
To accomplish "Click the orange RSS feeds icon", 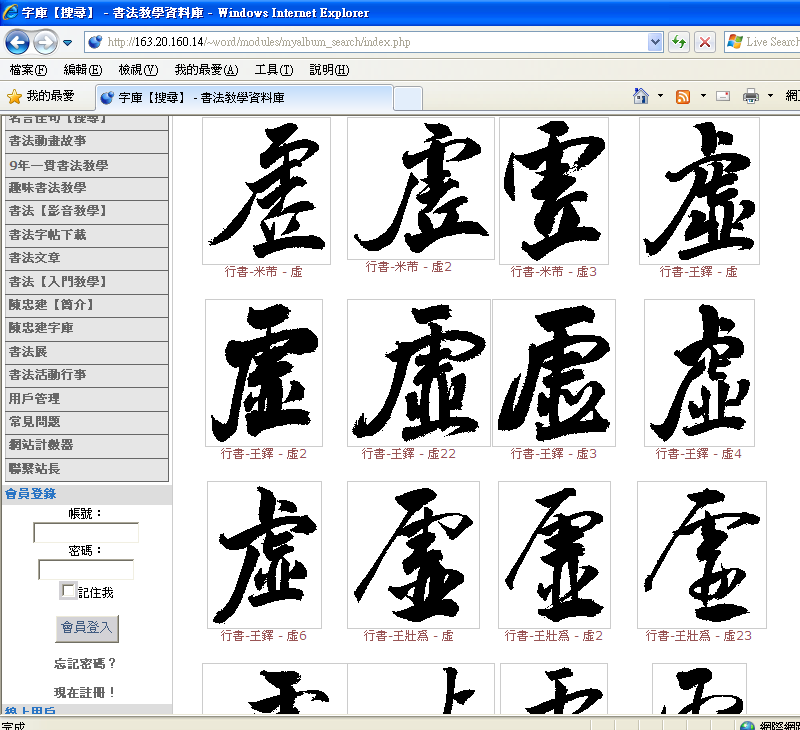I will pyautogui.click(x=683, y=96).
